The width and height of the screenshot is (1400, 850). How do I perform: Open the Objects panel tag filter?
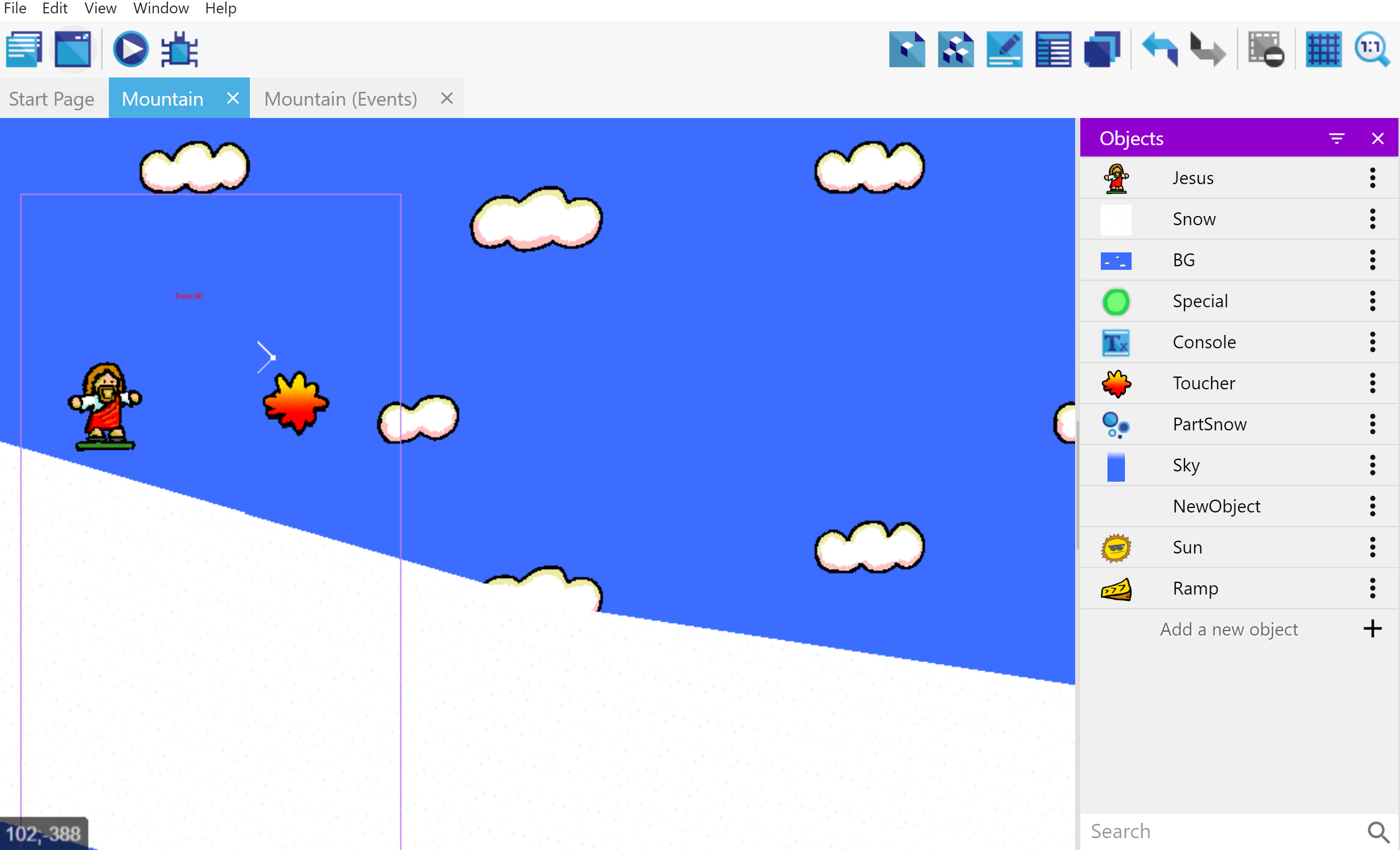[x=1336, y=139]
